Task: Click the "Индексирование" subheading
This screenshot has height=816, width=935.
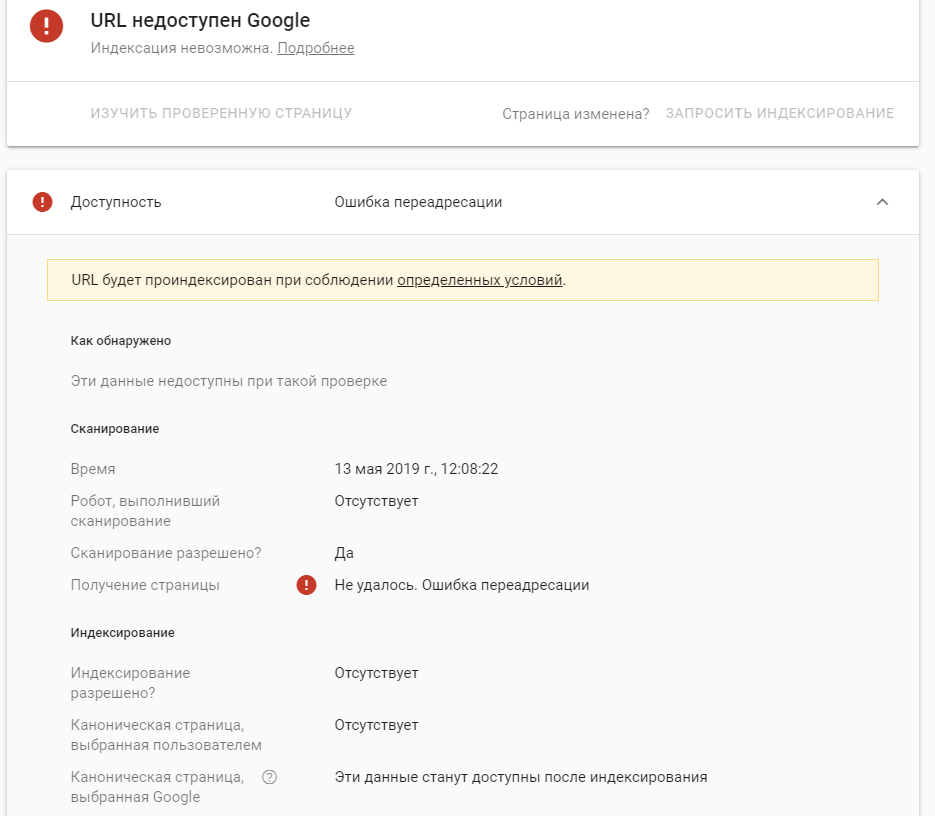Action: [123, 632]
